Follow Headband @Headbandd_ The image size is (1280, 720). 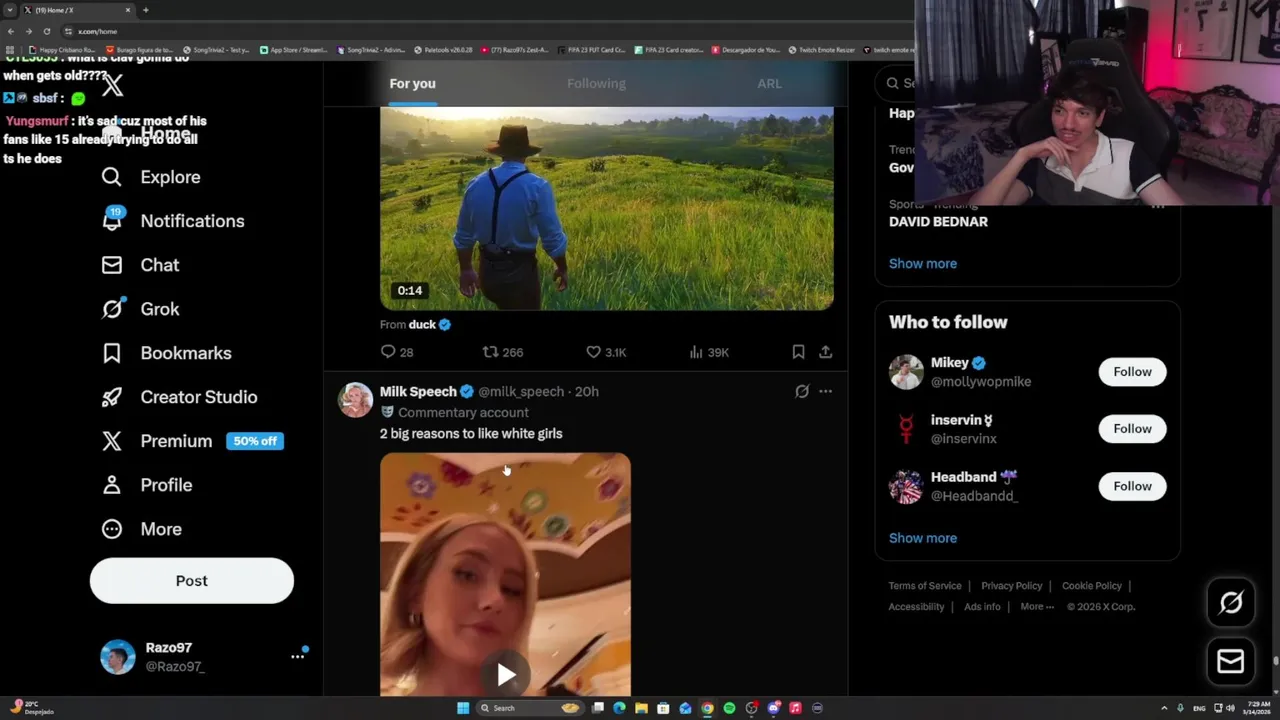click(1132, 486)
